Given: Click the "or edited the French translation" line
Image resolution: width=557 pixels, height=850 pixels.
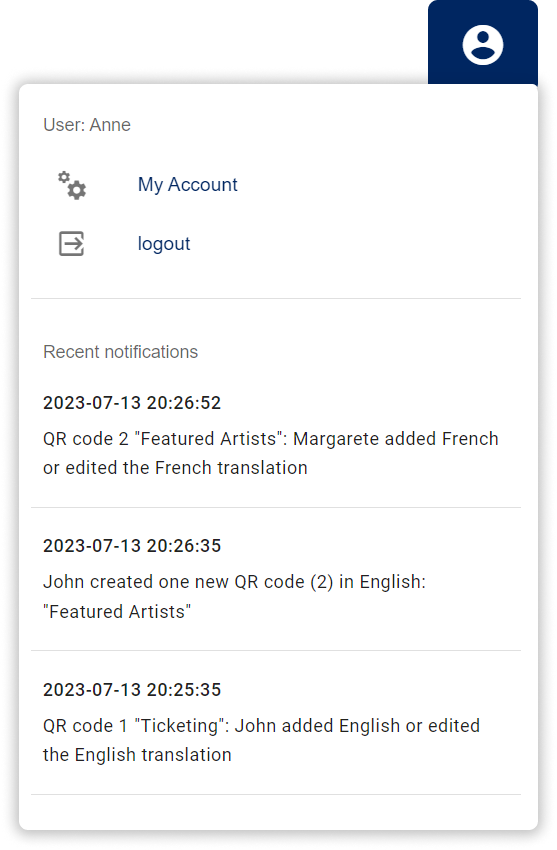Looking at the screenshot, I should 175,468.
